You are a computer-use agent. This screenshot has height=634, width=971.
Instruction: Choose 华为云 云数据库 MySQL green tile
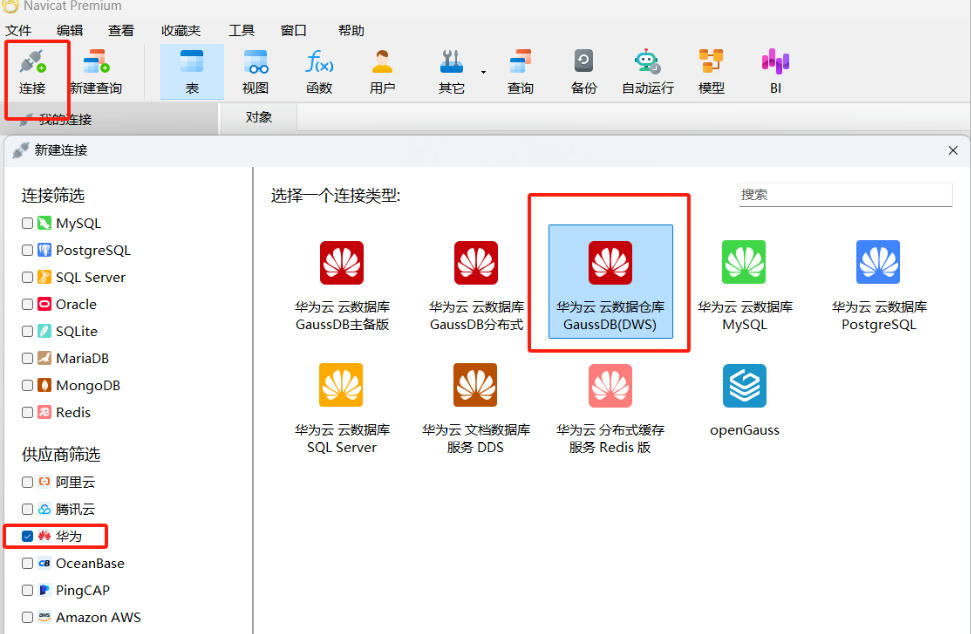[744, 285]
